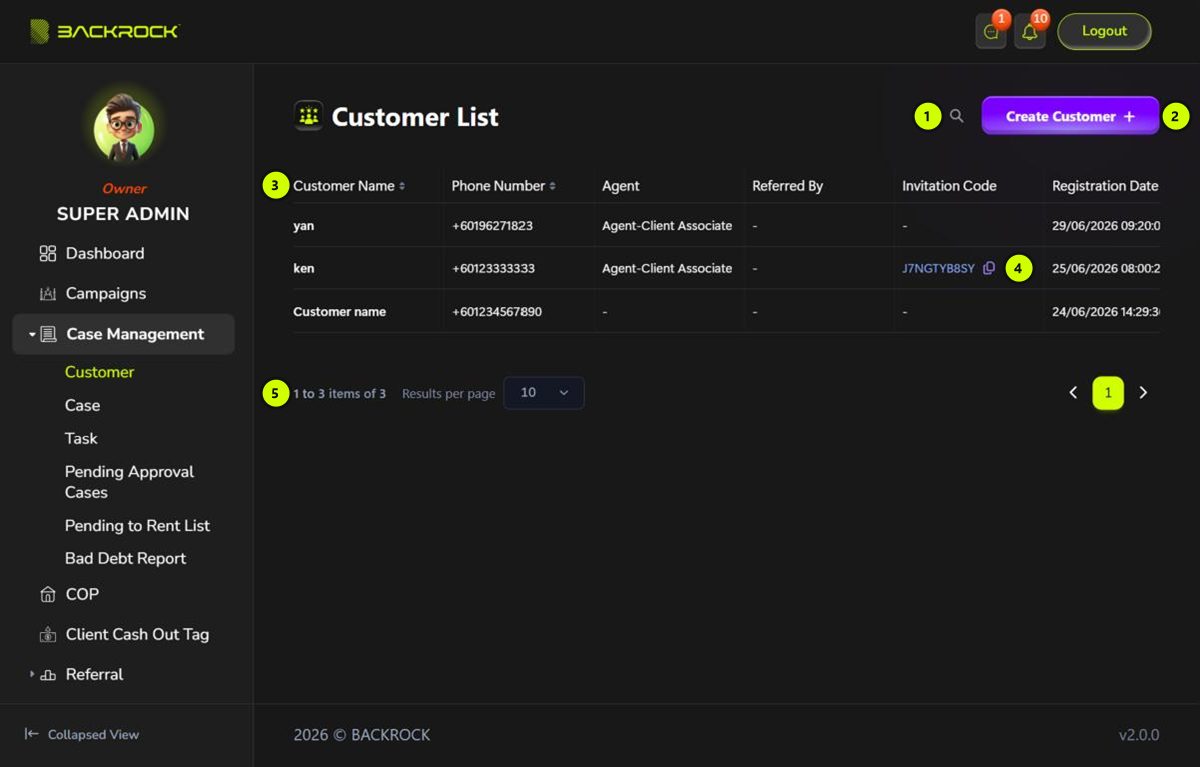1200x767 pixels.
Task: Expand the Referral section arrow
Action: click(x=32, y=675)
